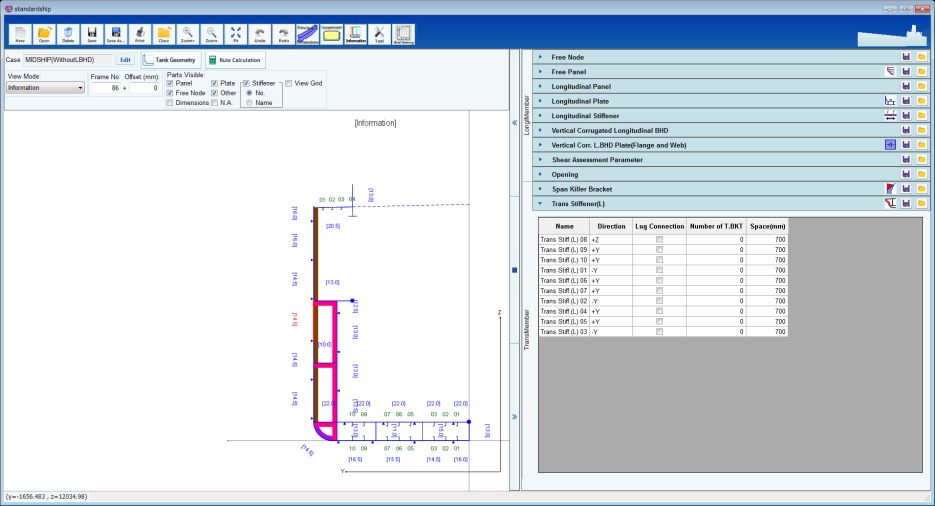Open the Principal Dimensions ship icon
This screenshot has width=935, height=506.
tap(307, 35)
